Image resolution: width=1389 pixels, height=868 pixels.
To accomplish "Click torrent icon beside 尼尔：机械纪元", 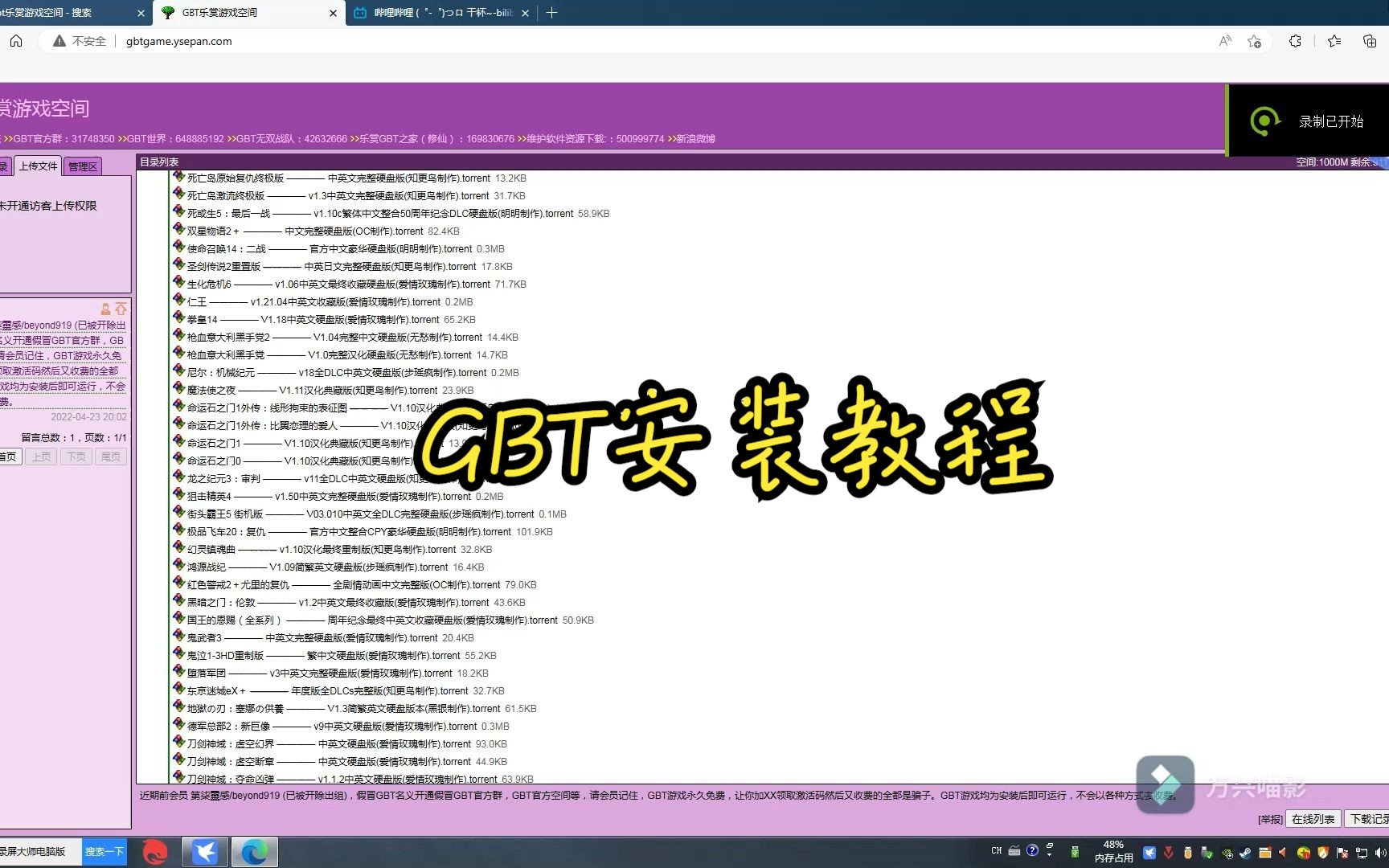I will tap(178, 371).
